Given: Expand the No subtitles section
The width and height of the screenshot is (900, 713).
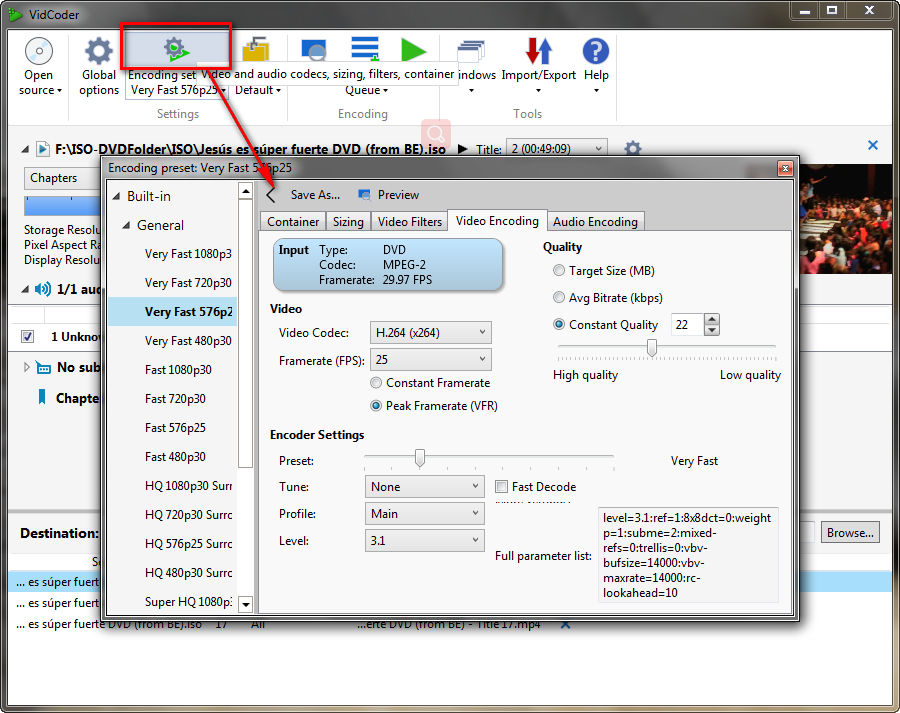Looking at the screenshot, I should coord(26,367).
